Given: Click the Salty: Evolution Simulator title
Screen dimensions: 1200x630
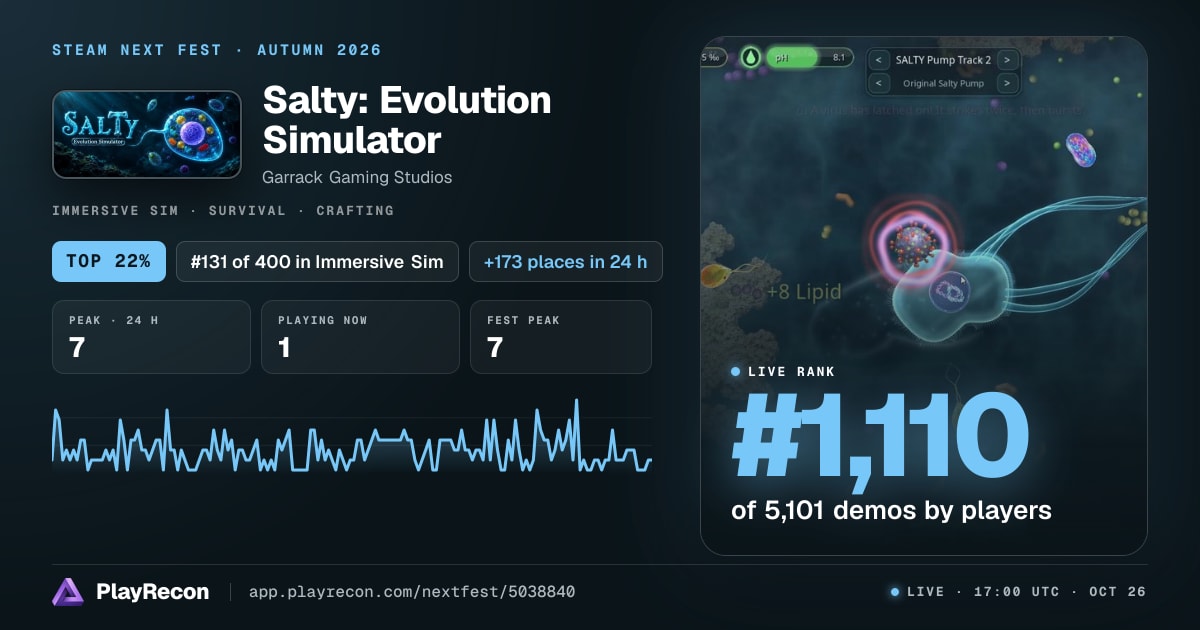Looking at the screenshot, I should pyautogui.click(x=407, y=120).
